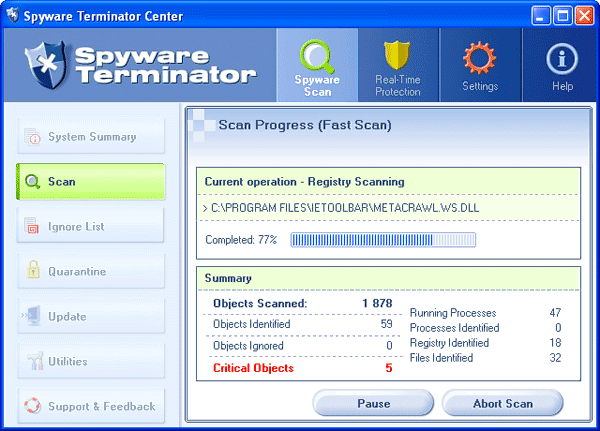Viewport: 600px width, 431px height.
Task: Click the 'Summary' heading
Action: pos(228,278)
